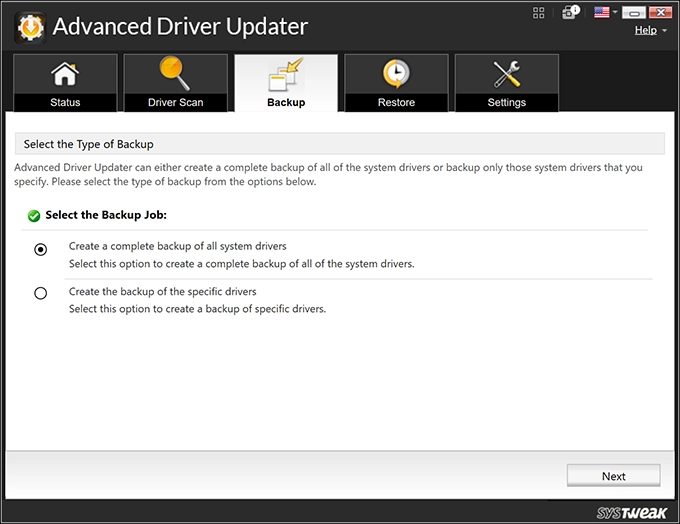Select the Backup tab label
Viewport: 680px width, 524px height.
[286, 102]
